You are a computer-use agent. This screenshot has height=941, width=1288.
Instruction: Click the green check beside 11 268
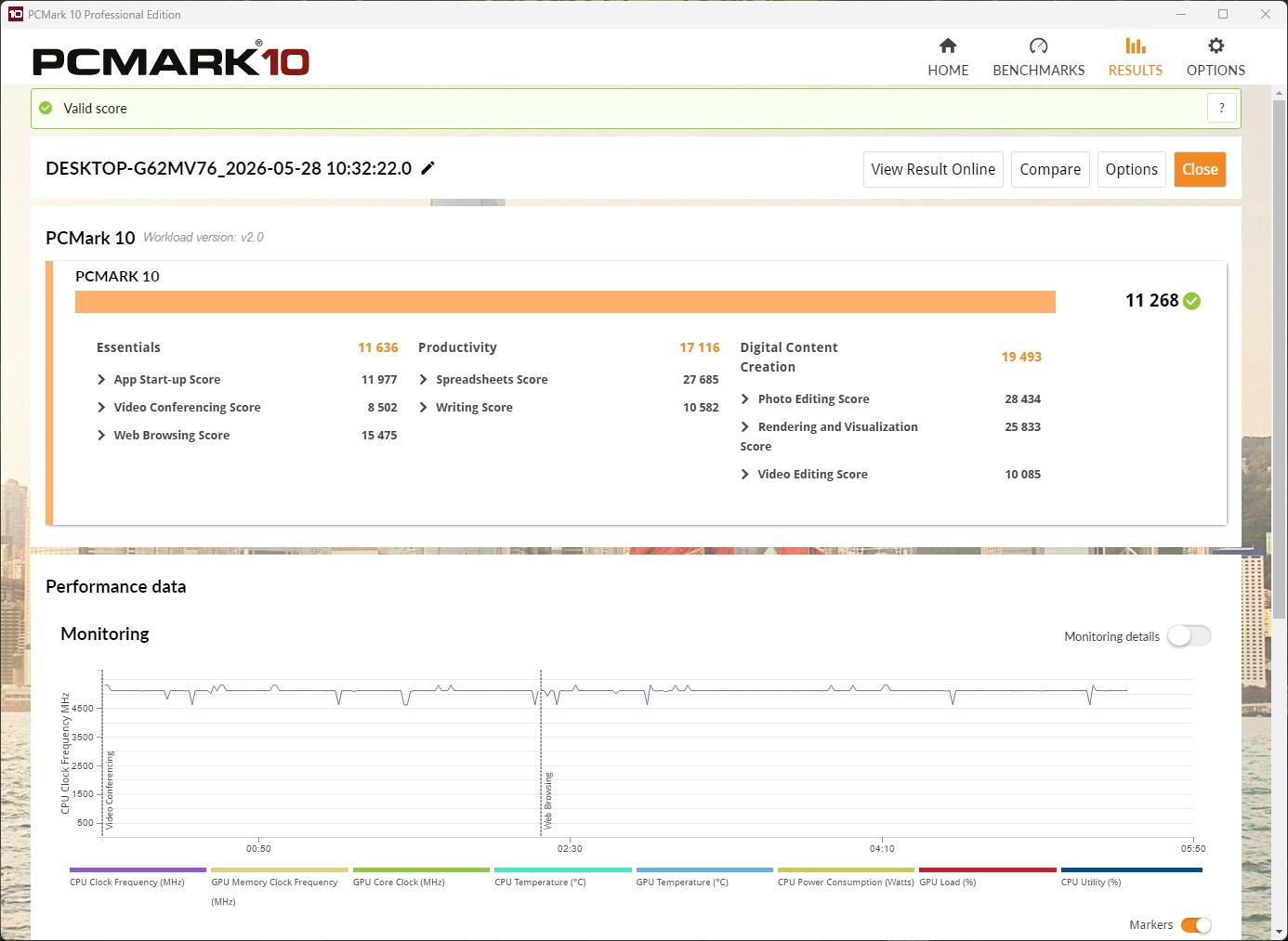tap(1192, 301)
